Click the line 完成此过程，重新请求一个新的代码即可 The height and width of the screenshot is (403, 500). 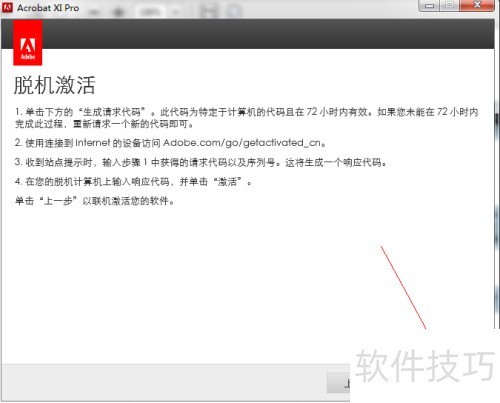[x=104, y=124]
